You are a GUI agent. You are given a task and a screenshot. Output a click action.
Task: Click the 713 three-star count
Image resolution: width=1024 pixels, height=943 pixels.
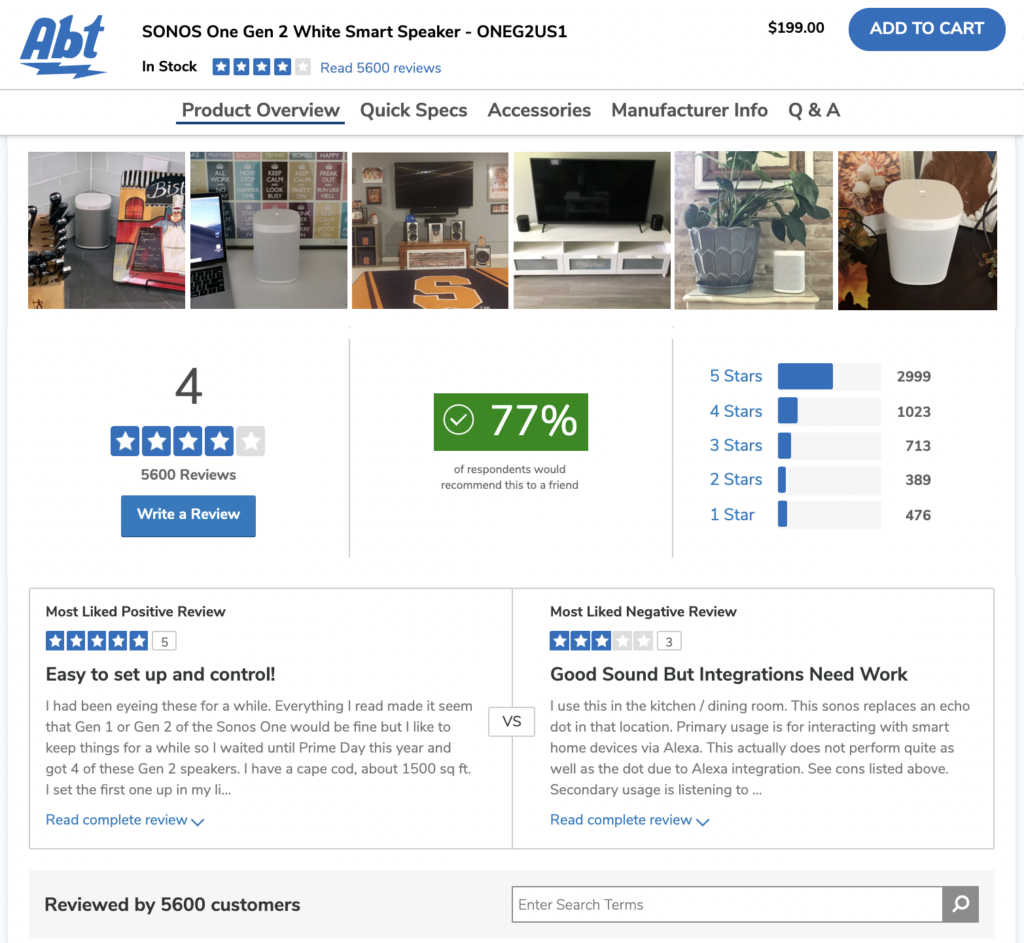pyautogui.click(x=918, y=445)
